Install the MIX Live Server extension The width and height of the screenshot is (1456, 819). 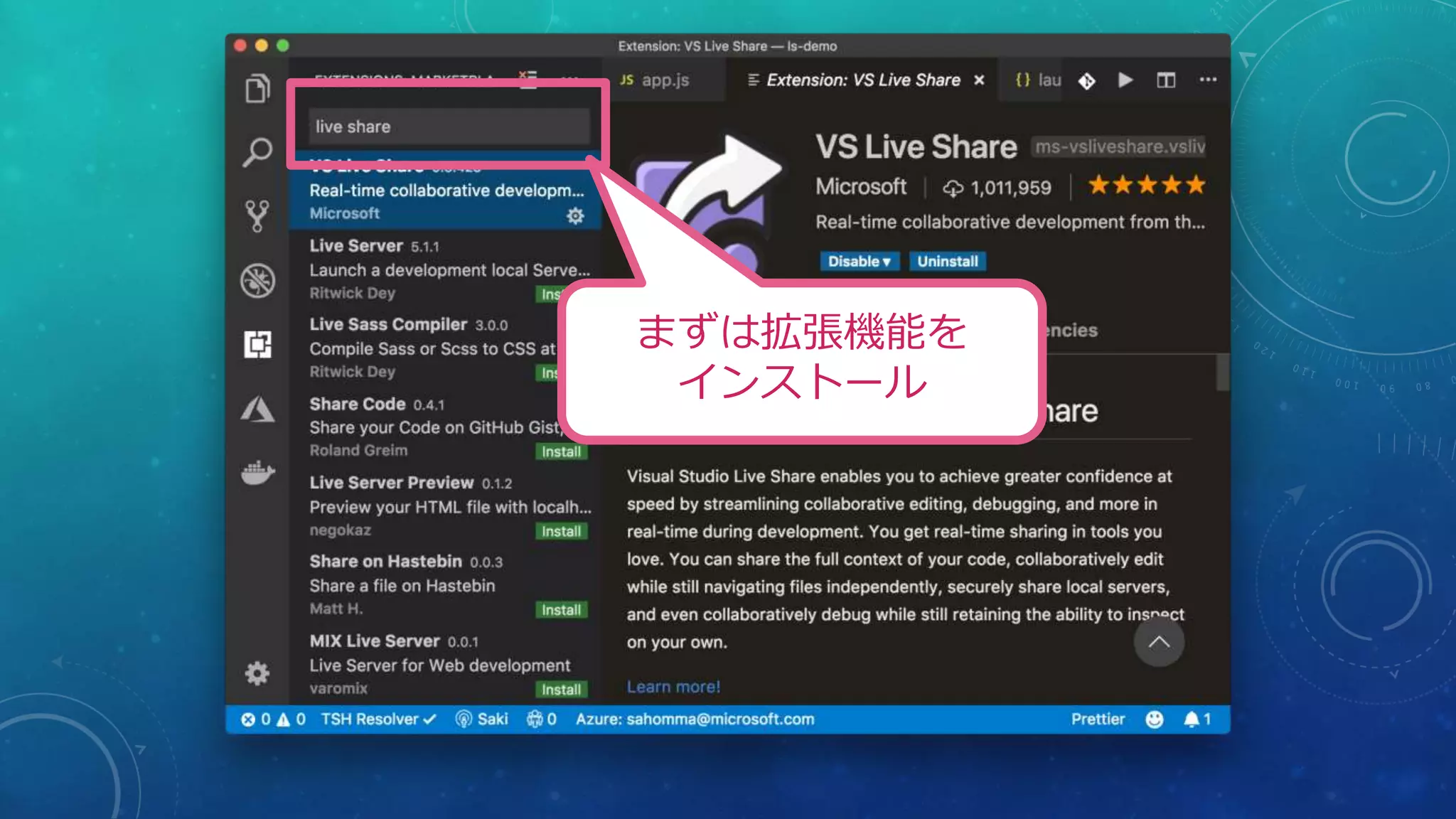coord(561,690)
